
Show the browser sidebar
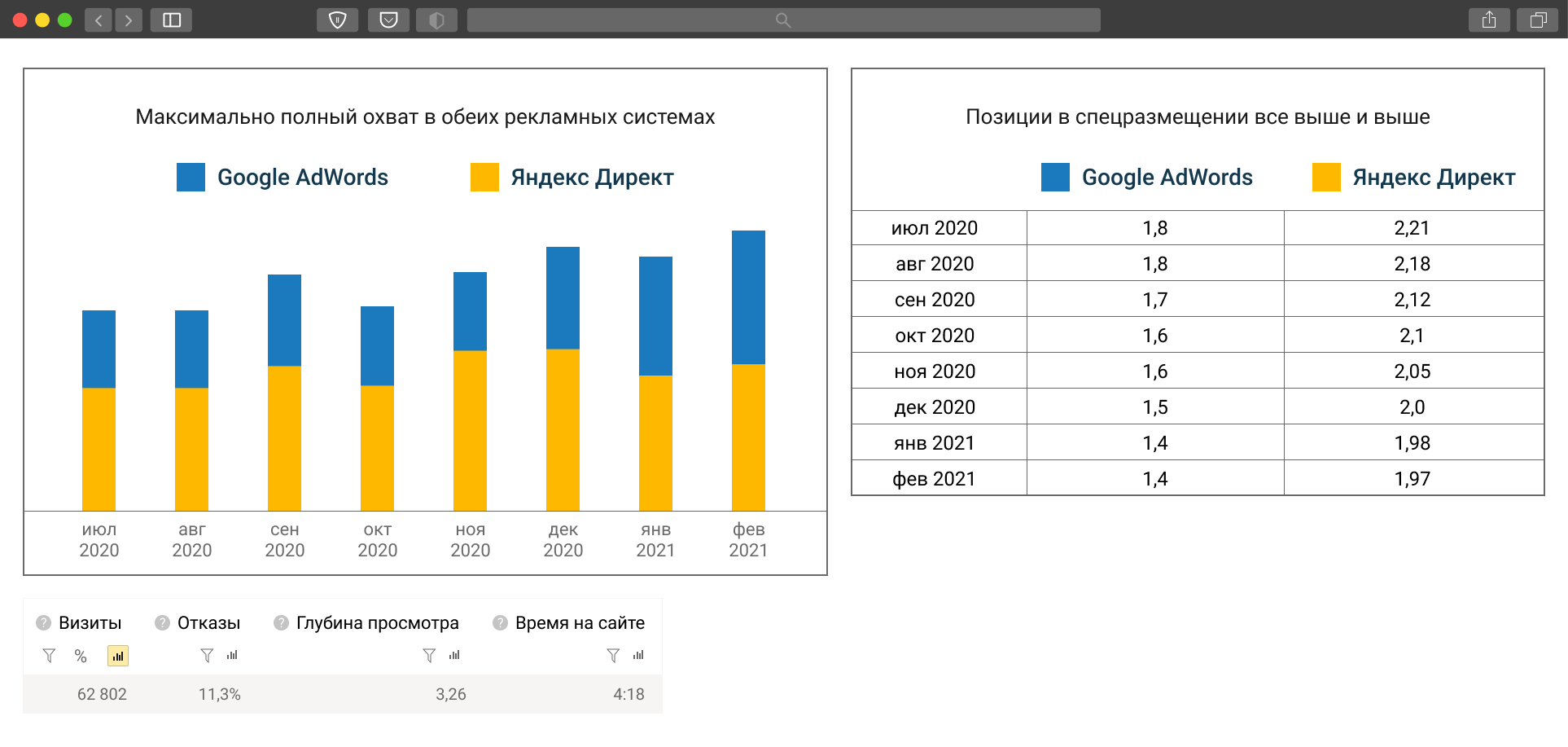pos(172,20)
